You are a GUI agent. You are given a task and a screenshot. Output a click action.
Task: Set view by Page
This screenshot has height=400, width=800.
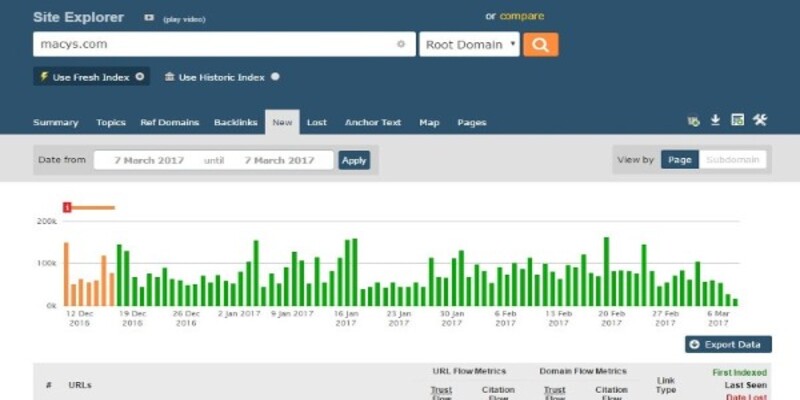pyautogui.click(x=679, y=159)
